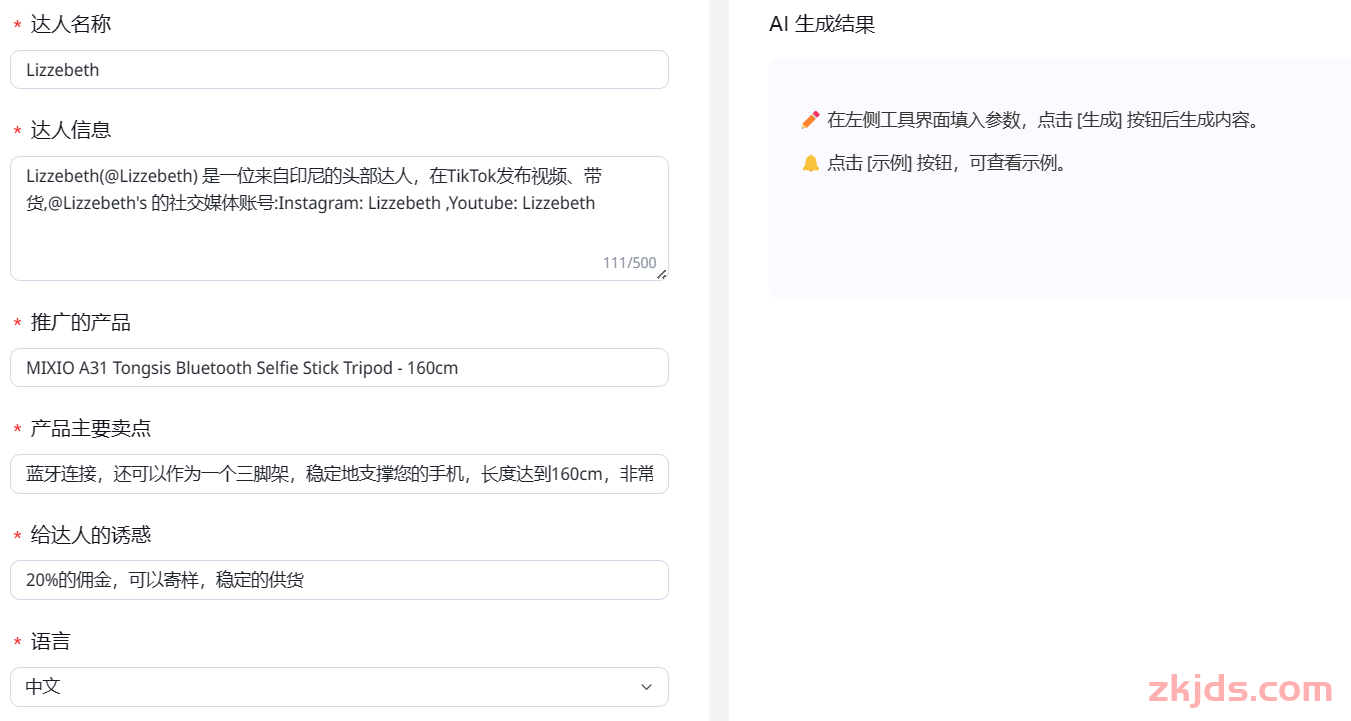This screenshot has width=1351, height=721.
Task: Click the 给达人的诱惑 input with 20%的佣金
Action: tap(339, 580)
